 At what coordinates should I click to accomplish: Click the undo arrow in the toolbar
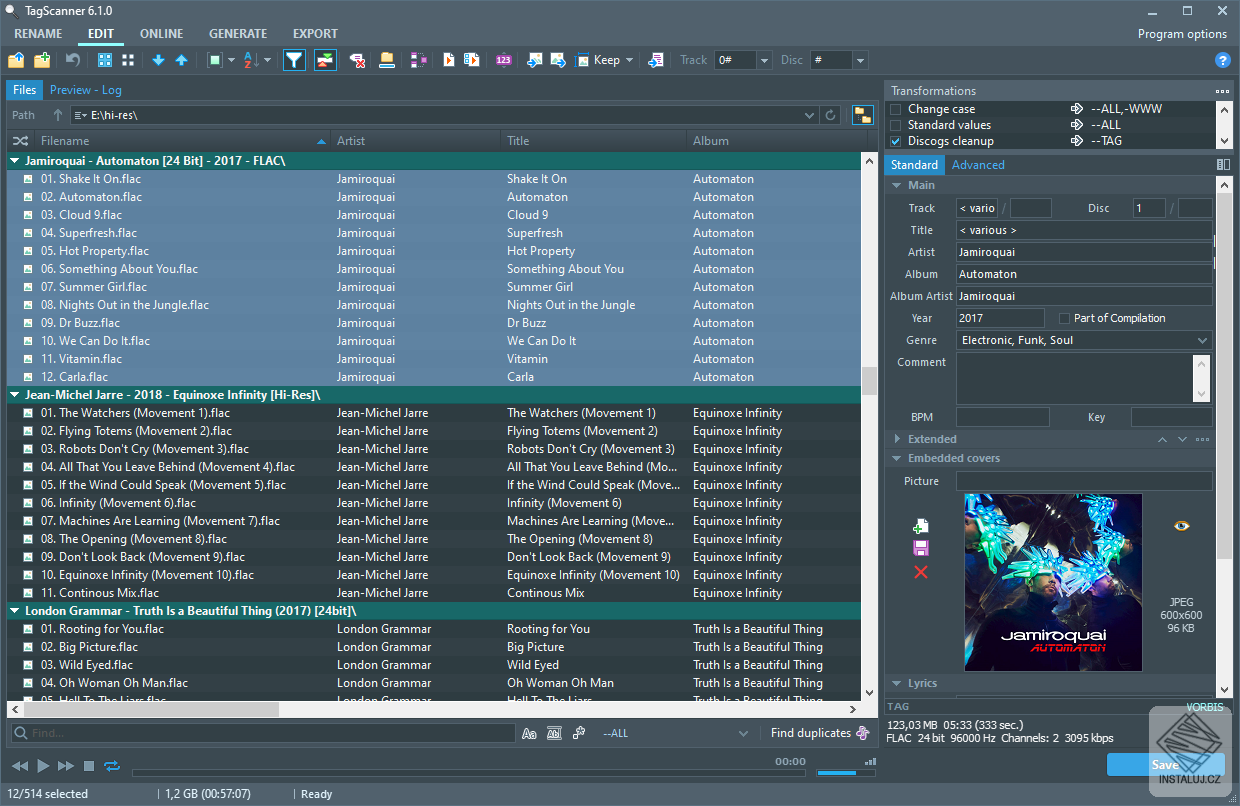tap(73, 60)
